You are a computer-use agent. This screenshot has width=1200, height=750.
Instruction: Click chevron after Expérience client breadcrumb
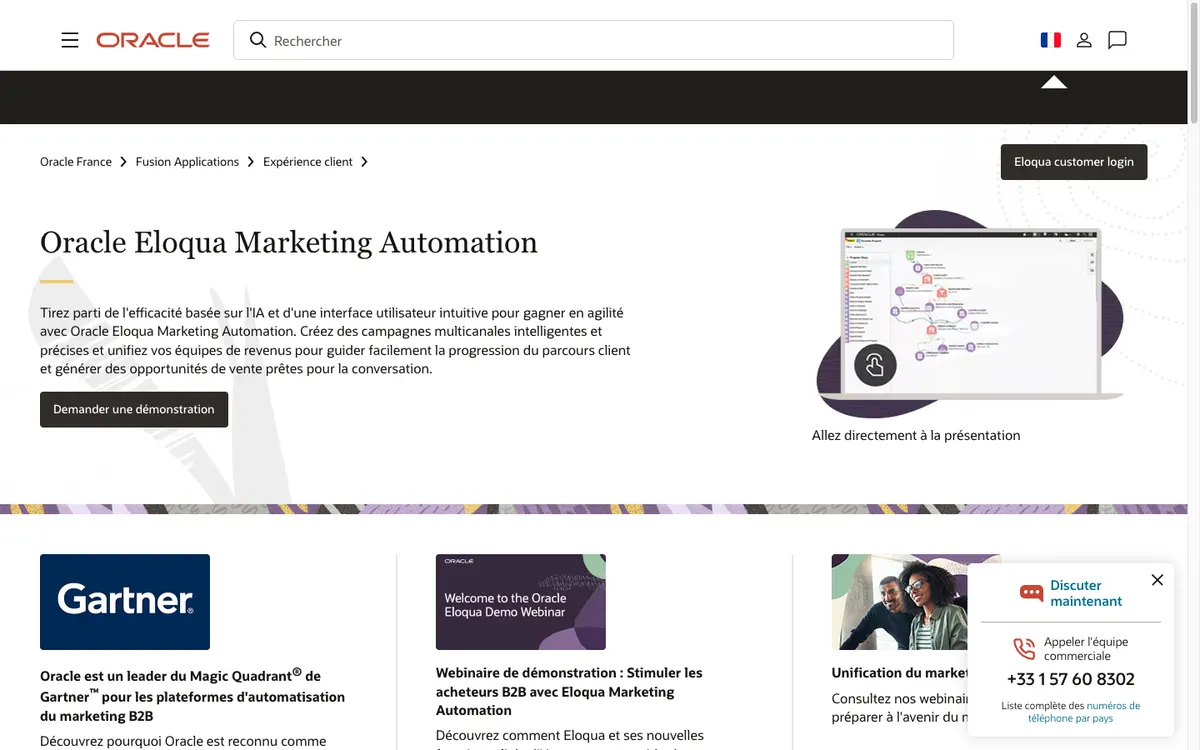click(364, 162)
